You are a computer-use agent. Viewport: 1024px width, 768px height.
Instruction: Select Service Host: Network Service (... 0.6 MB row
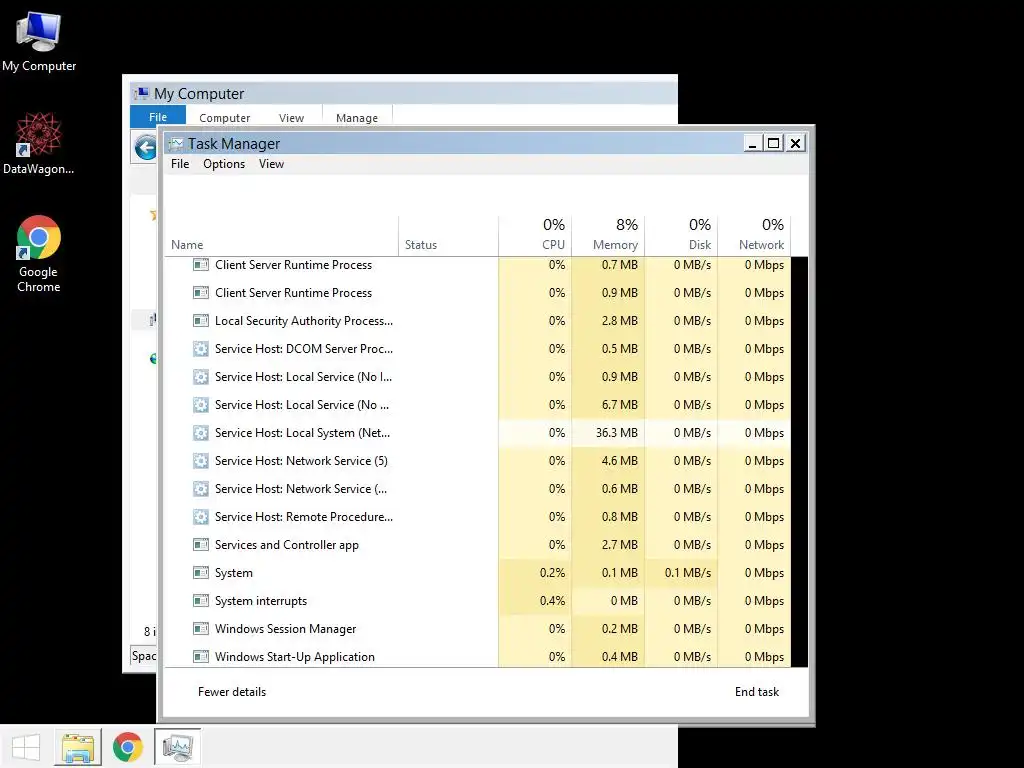[478, 488]
